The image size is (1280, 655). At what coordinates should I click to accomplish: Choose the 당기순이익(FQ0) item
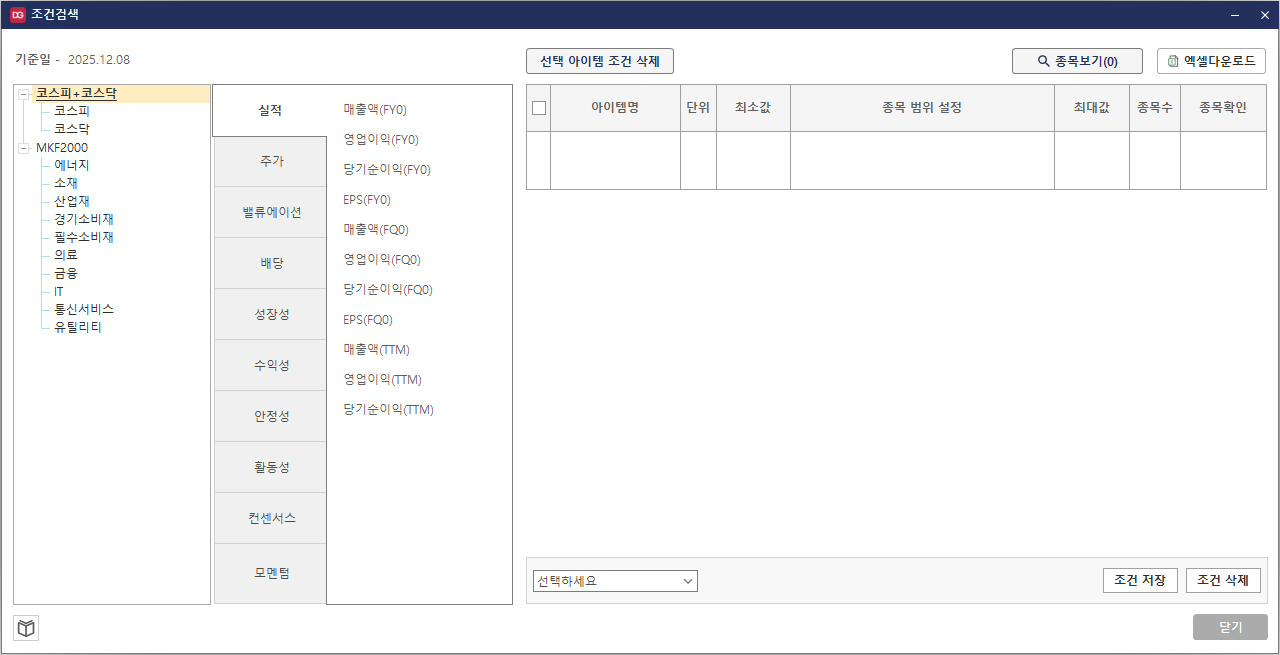click(x=388, y=290)
